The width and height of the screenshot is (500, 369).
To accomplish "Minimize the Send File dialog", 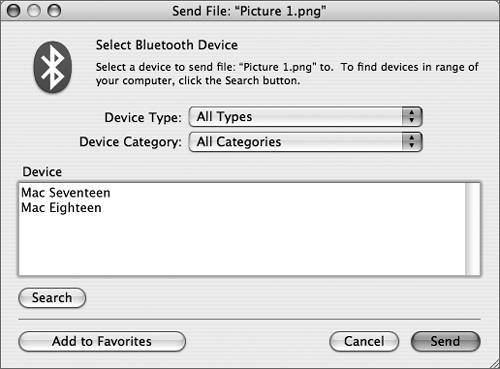I will 34,11.
